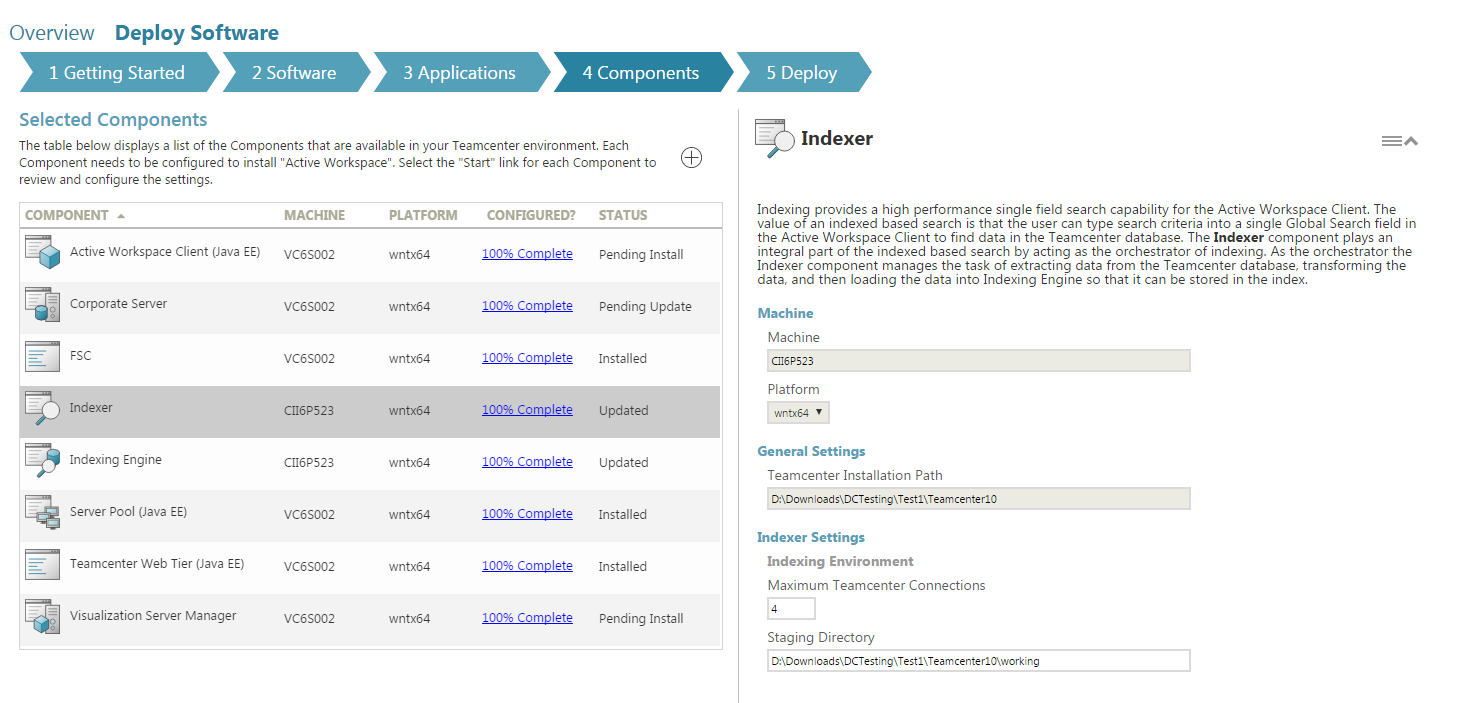Click the Corporate Server component icon
Screen dimensions: 1465x703
point(43,305)
